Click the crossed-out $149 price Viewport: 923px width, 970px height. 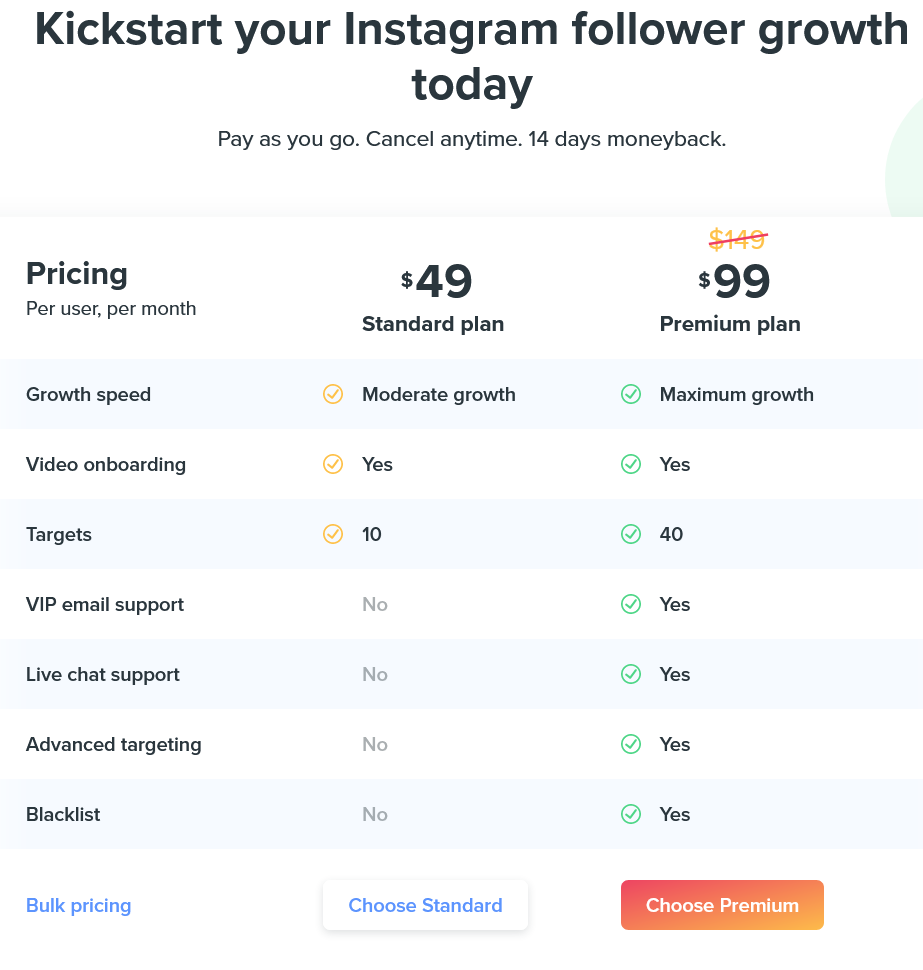click(x=737, y=240)
